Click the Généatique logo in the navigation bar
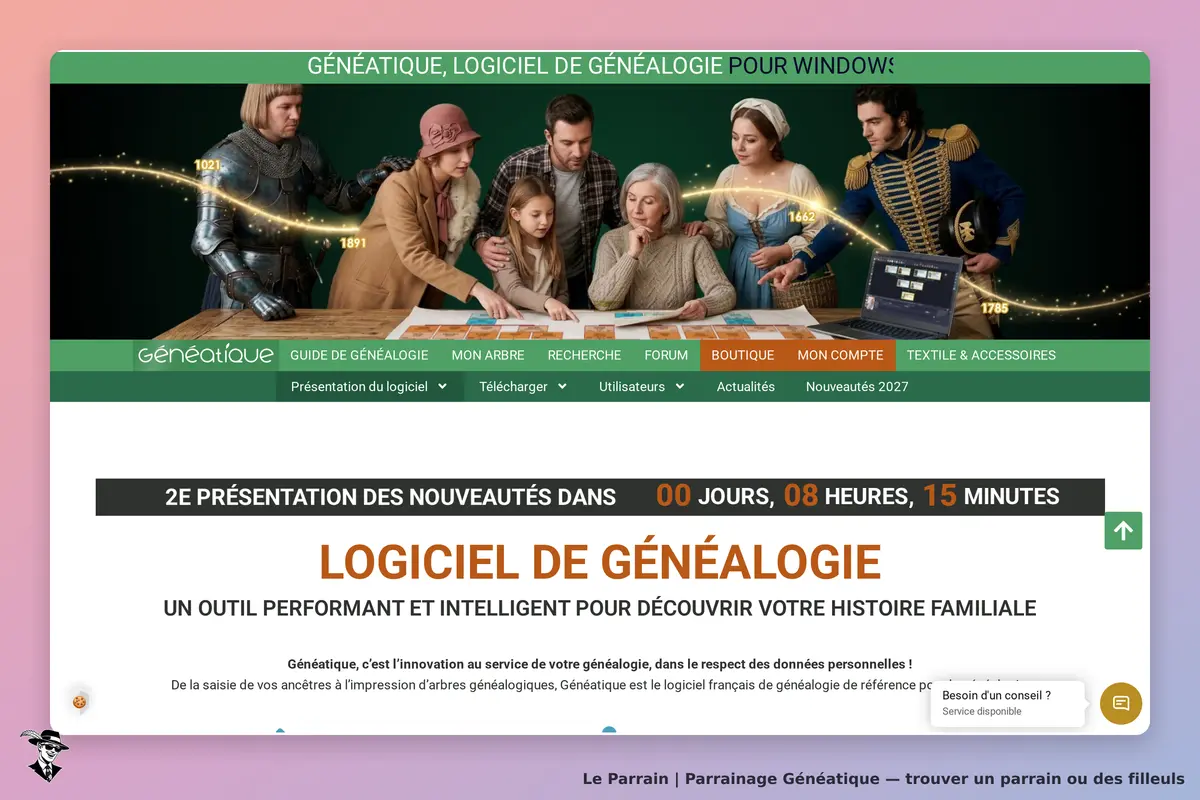Screen dimensions: 1200x800 point(206,355)
